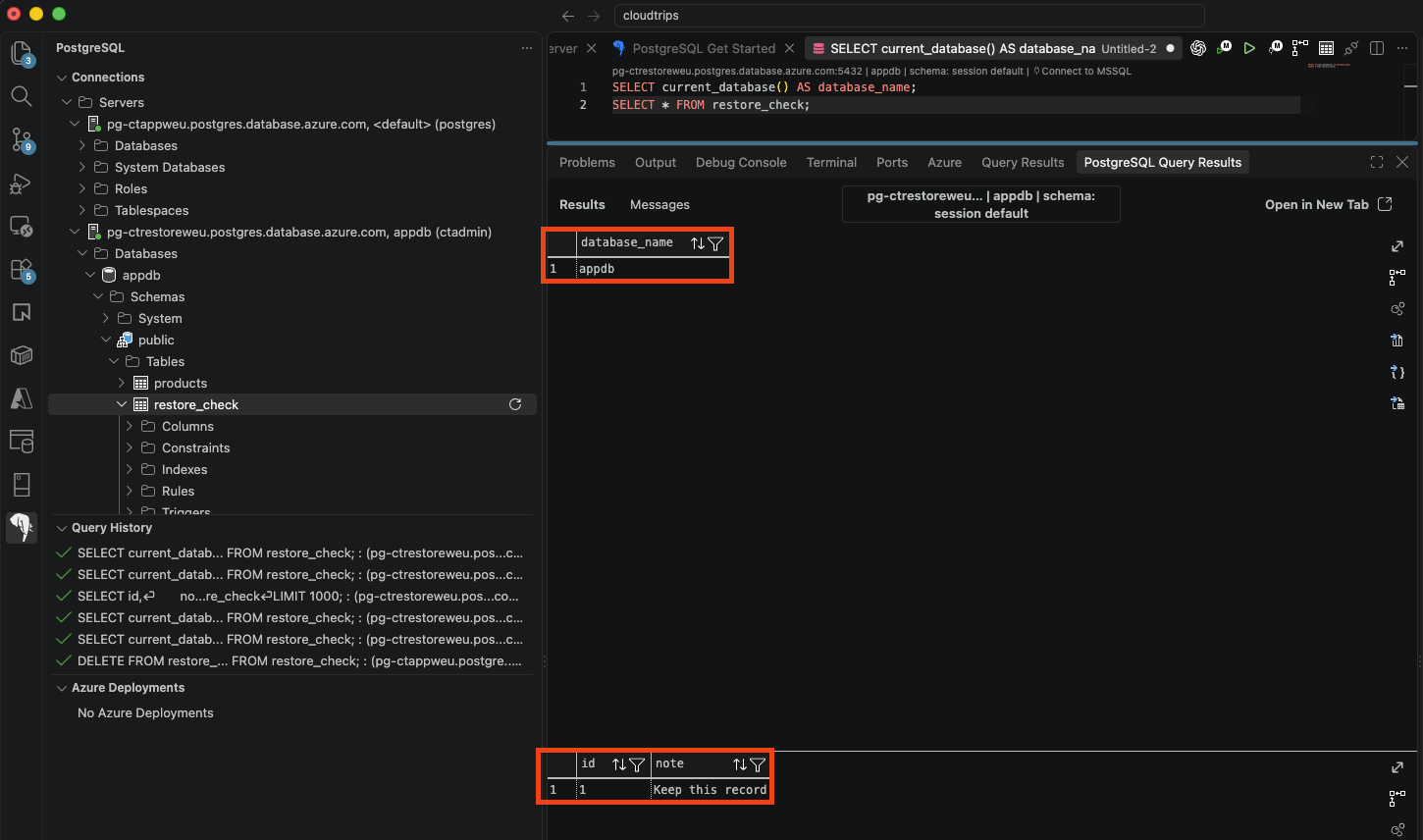Open the Run and Debug view
The height and width of the screenshot is (840, 1423).
click(x=22, y=184)
